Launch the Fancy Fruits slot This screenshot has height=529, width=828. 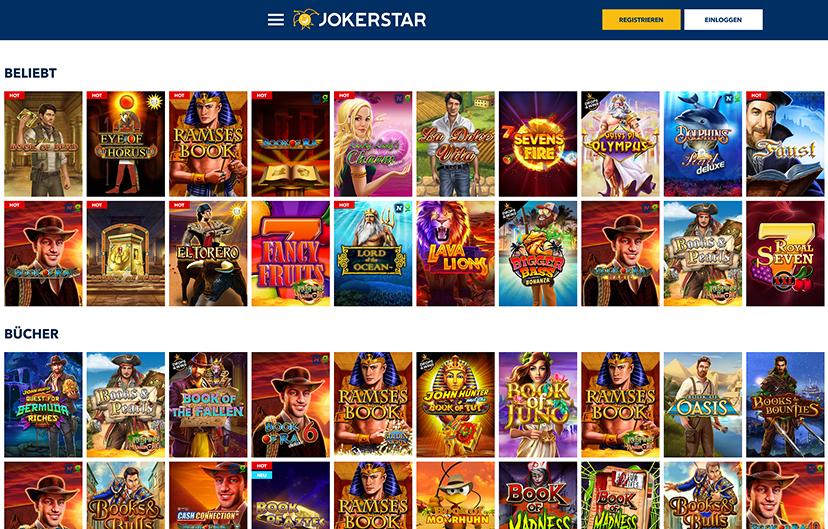[290, 253]
